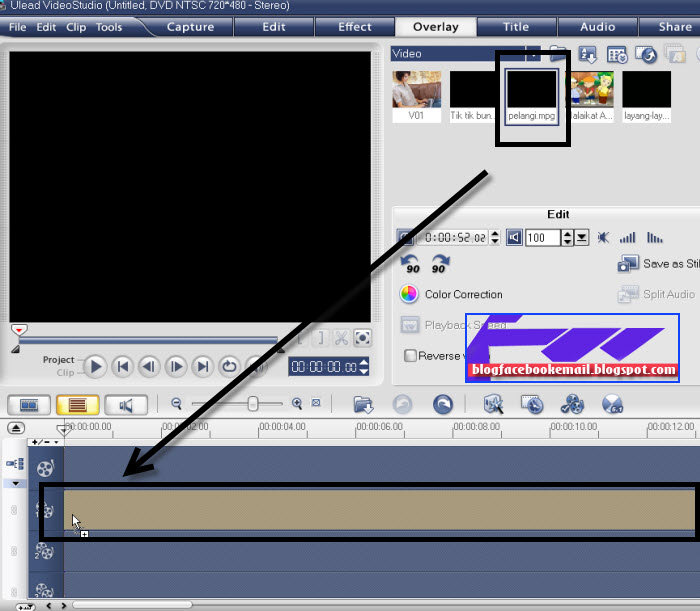Click the timeline horizontal scrollbar
The height and width of the screenshot is (611, 700).
pyautogui.click(x=132, y=605)
